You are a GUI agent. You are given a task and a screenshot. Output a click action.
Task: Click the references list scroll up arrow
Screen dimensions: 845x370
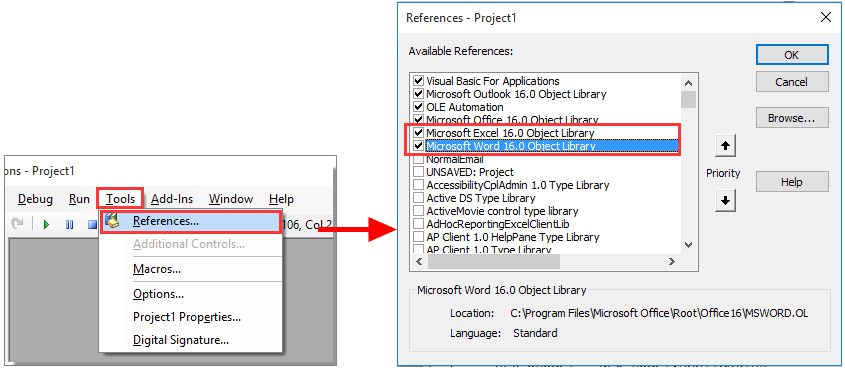coord(688,83)
